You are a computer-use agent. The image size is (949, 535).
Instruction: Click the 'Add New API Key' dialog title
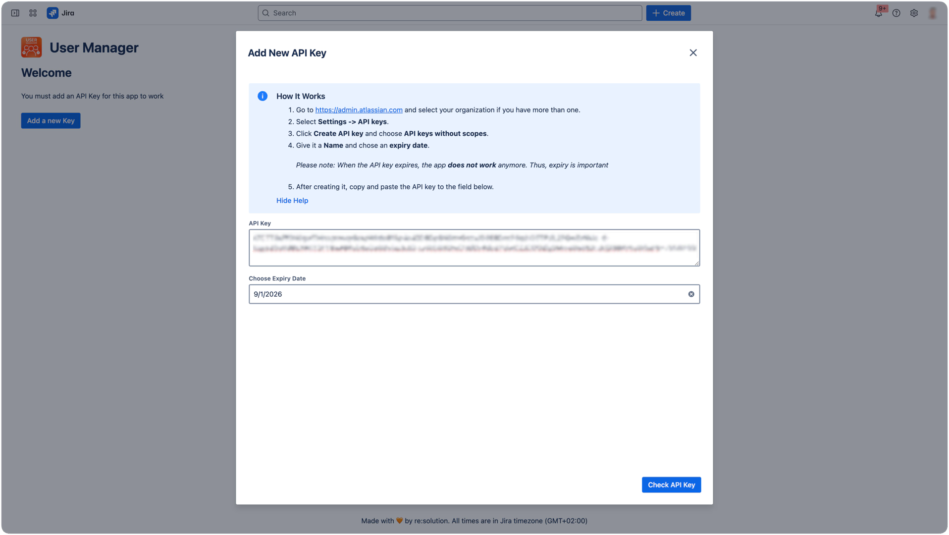pyautogui.click(x=287, y=53)
